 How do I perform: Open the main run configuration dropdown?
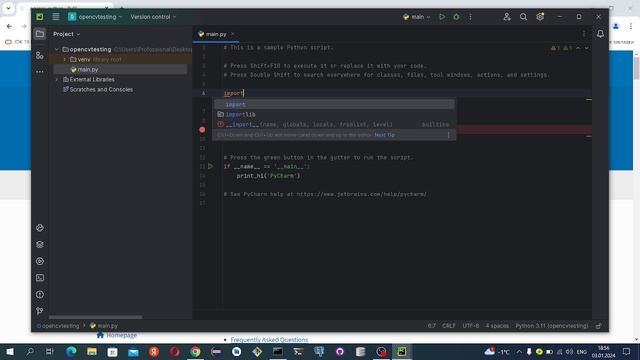416,17
